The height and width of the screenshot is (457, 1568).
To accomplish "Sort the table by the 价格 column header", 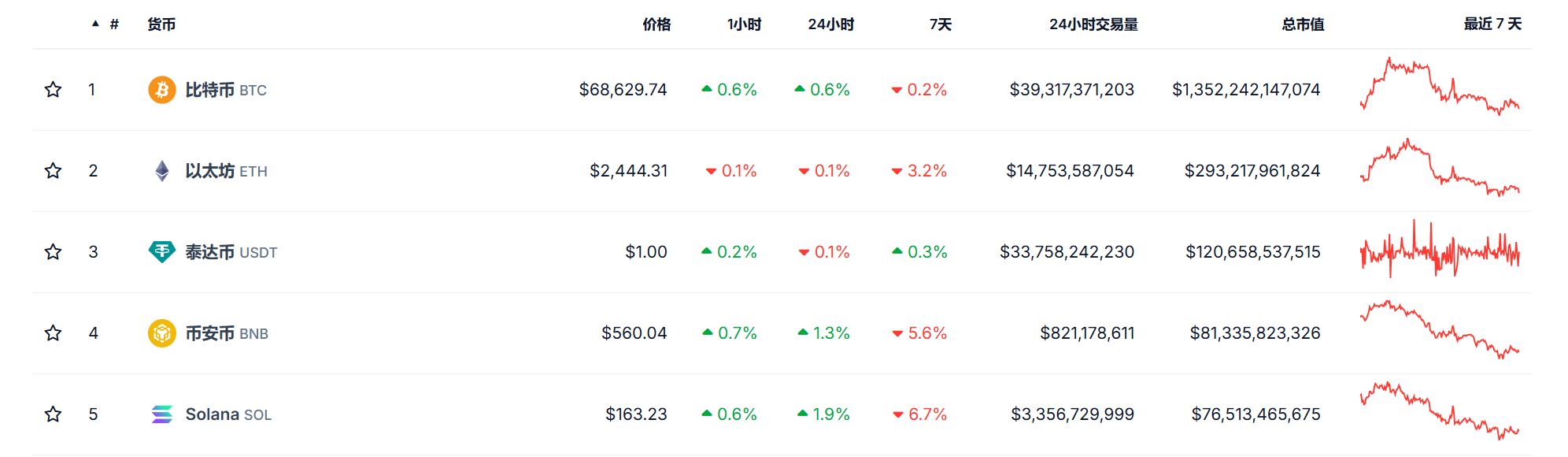I will (657, 24).
